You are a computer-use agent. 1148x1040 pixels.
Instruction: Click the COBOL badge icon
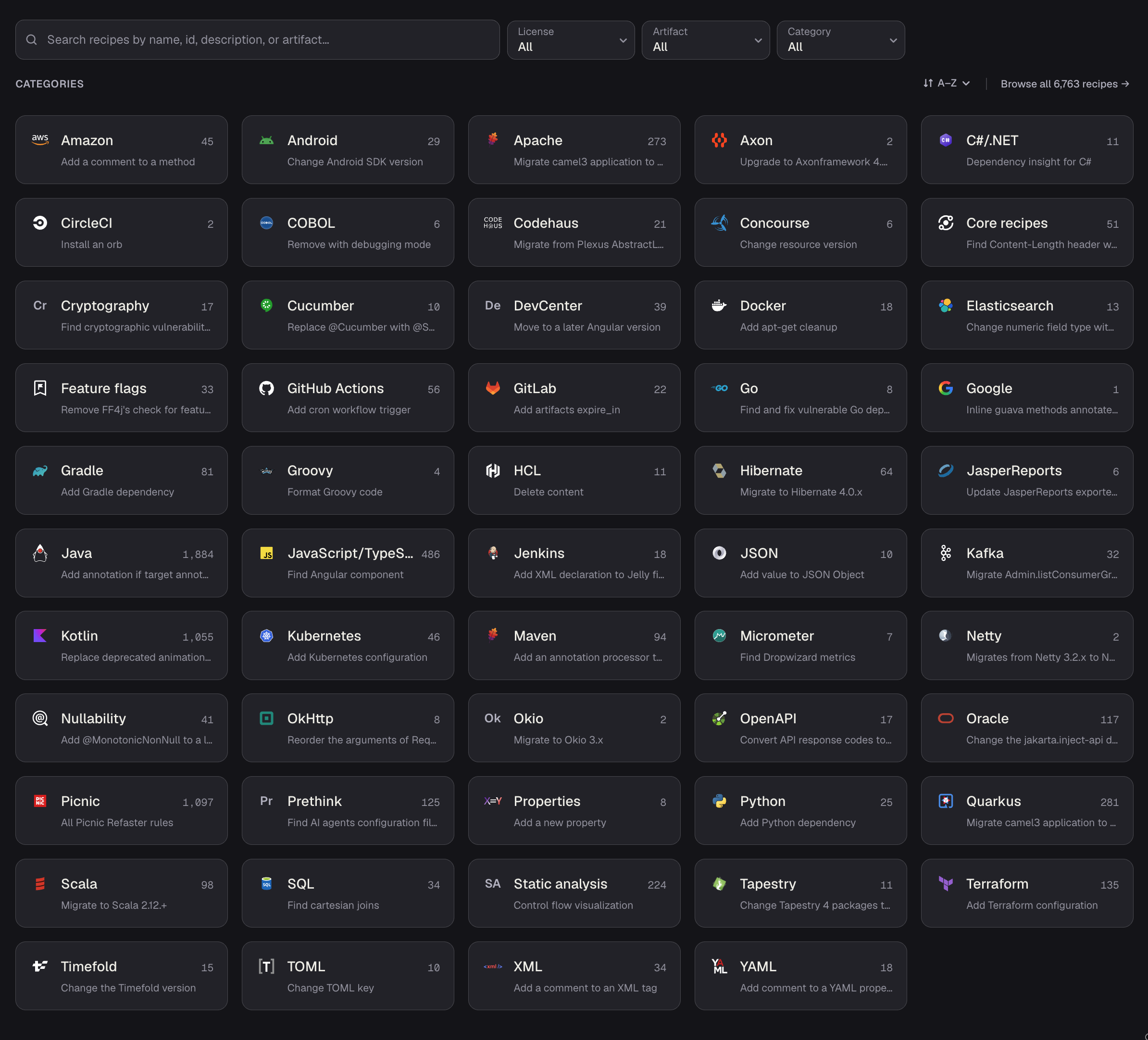(x=266, y=223)
